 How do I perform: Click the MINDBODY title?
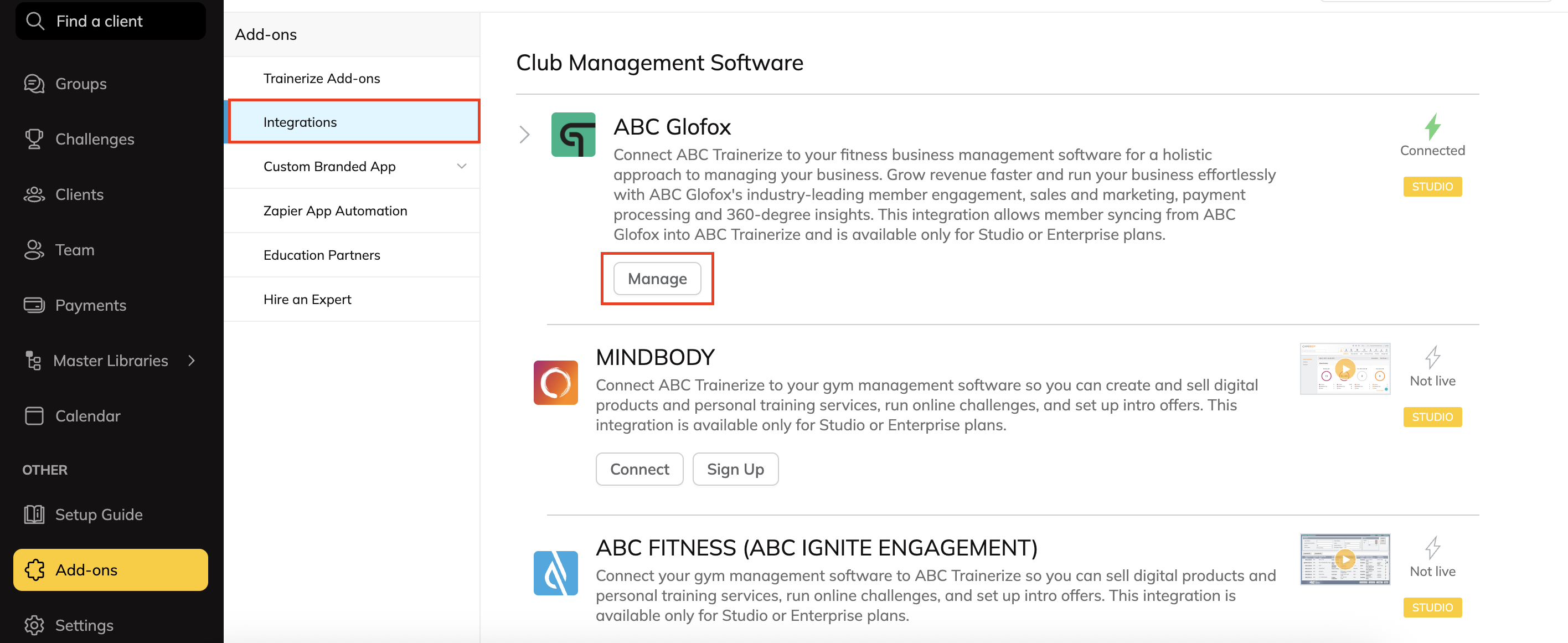655,357
